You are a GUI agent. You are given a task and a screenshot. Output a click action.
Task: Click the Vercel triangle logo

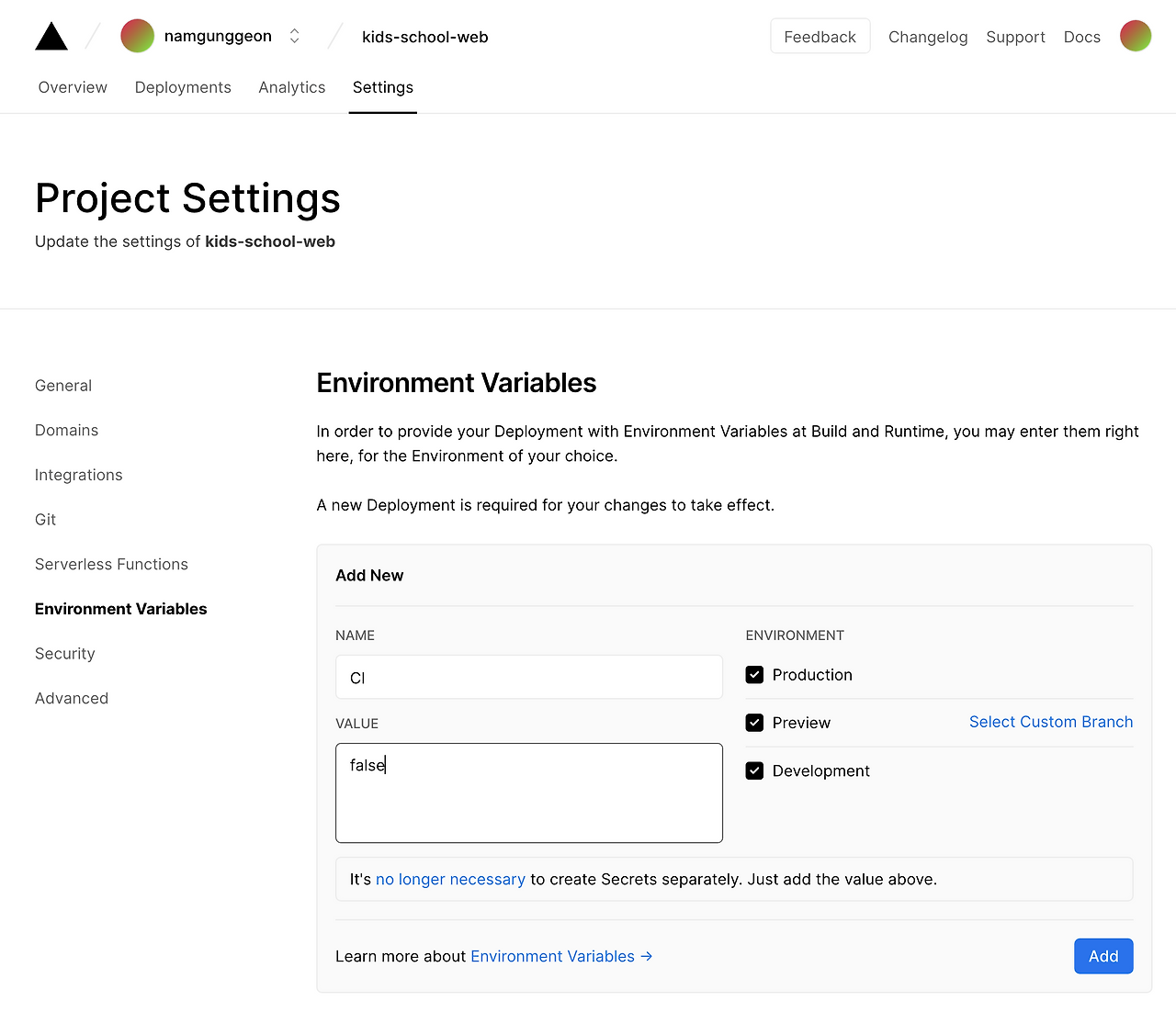click(51, 35)
